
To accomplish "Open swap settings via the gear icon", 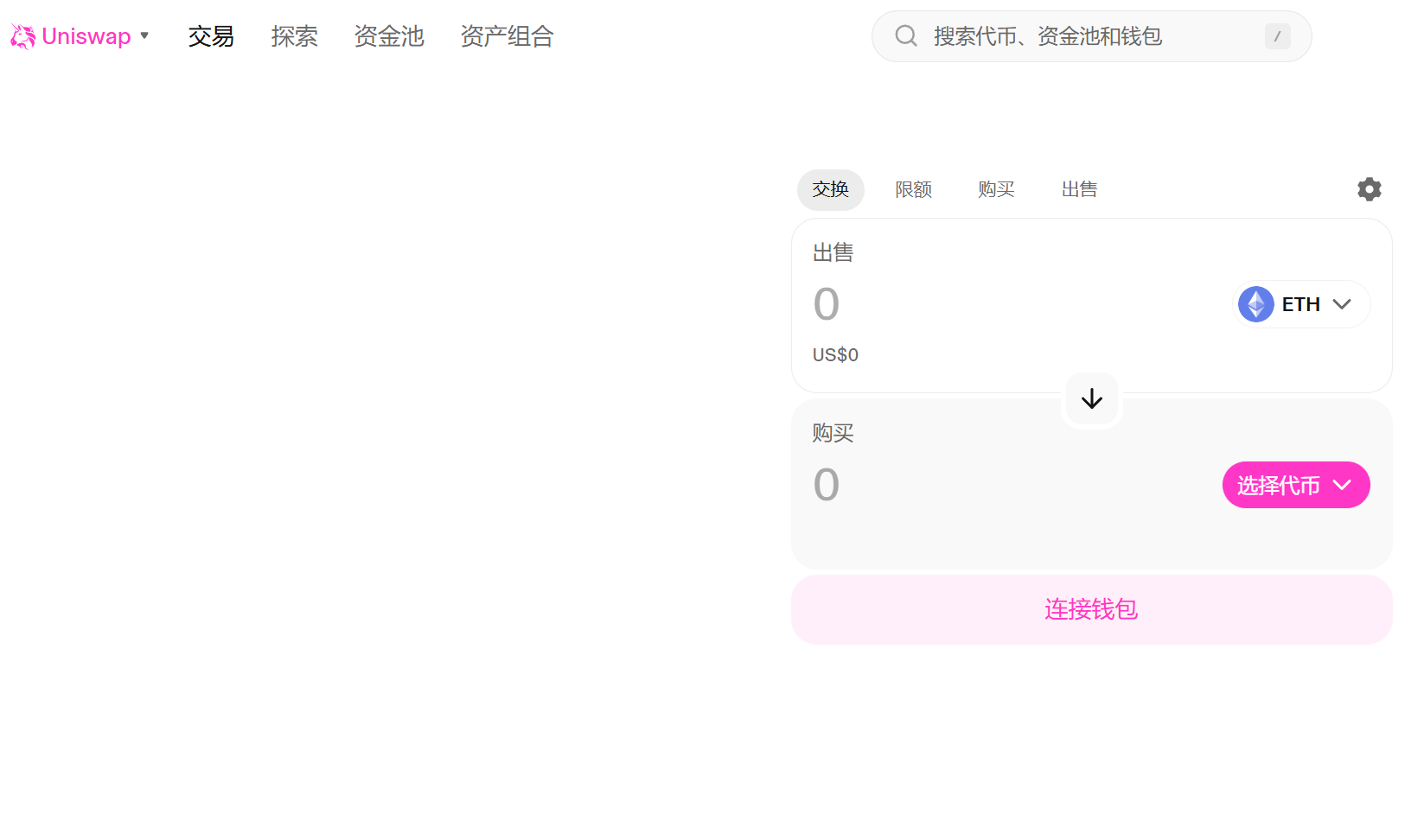I will 1369,189.
